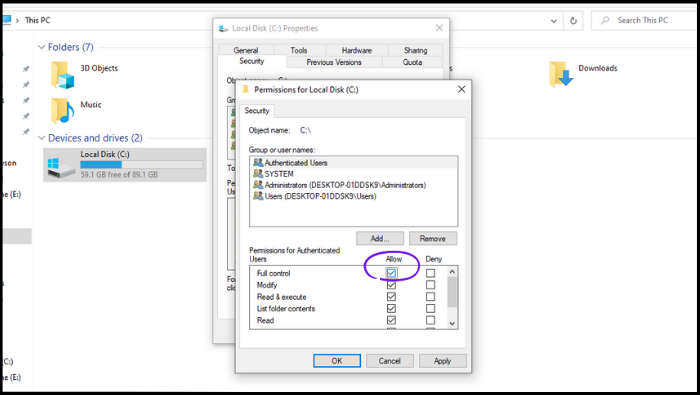Click the This PC computer icon in address bar
This screenshot has height=395, width=700.
[6, 20]
